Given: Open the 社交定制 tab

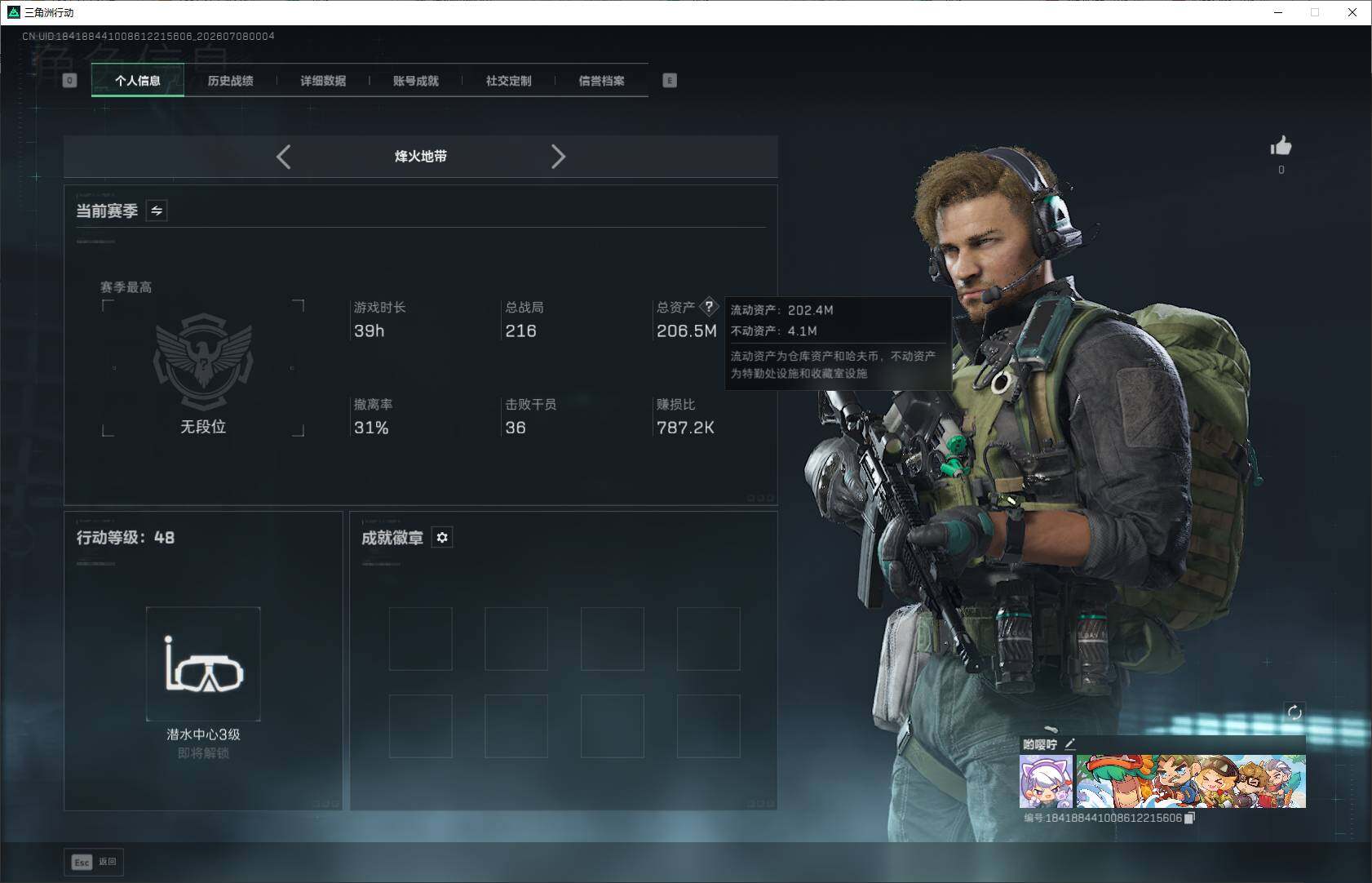Looking at the screenshot, I should tap(509, 81).
